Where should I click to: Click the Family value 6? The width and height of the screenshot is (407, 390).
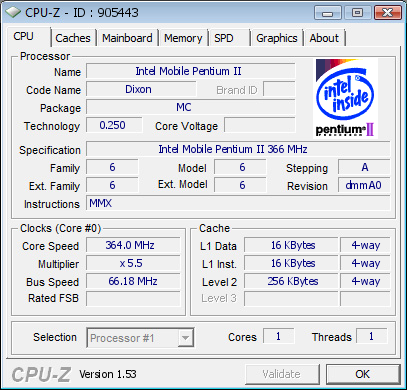point(112,167)
